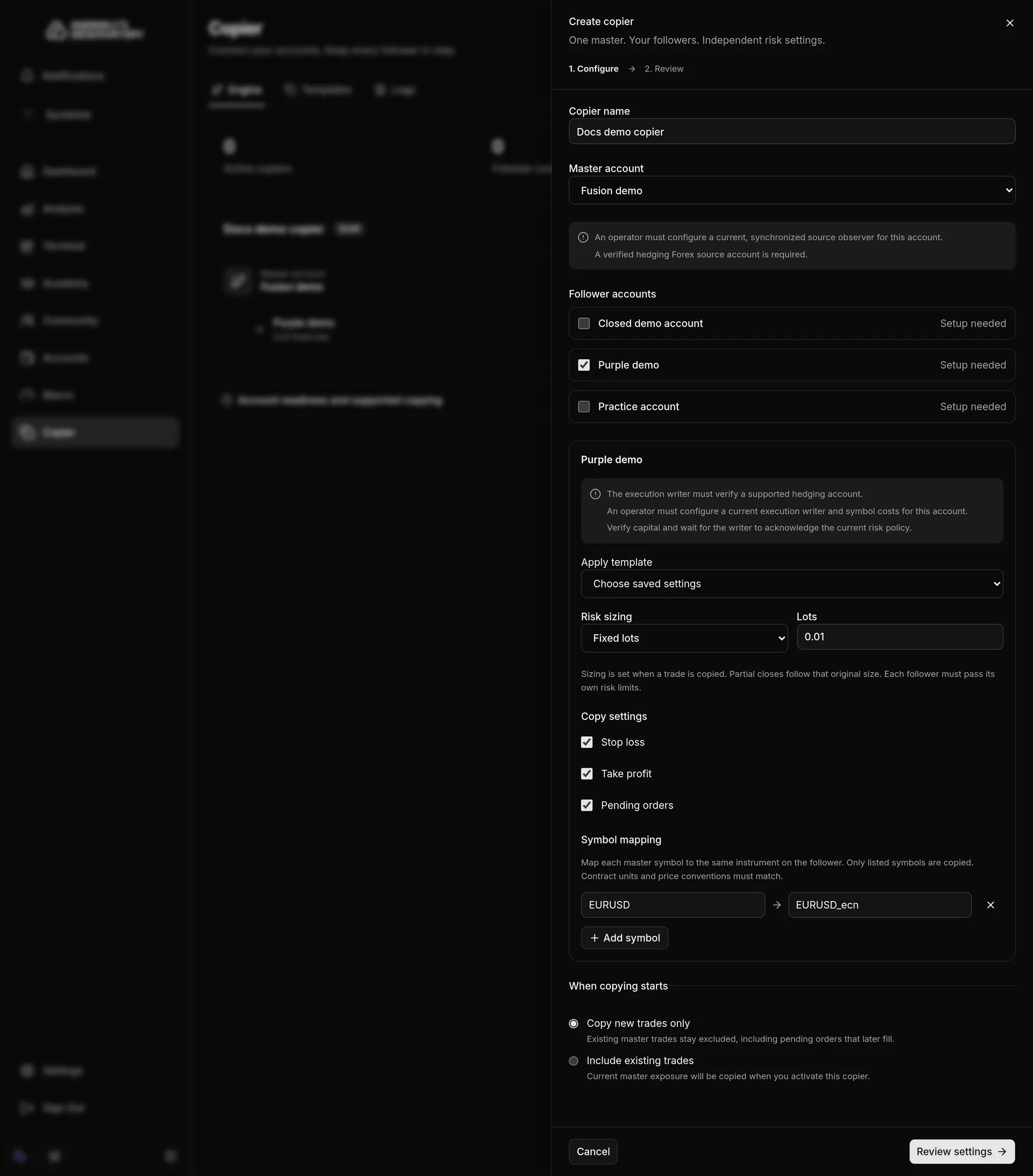Click the Follower accounts heading
This screenshot has height=1176, width=1033.
pos(612,294)
